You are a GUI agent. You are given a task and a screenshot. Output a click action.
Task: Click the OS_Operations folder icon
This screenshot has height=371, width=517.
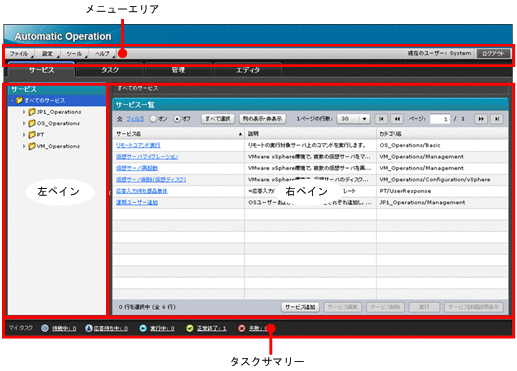[x=32, y=123]
